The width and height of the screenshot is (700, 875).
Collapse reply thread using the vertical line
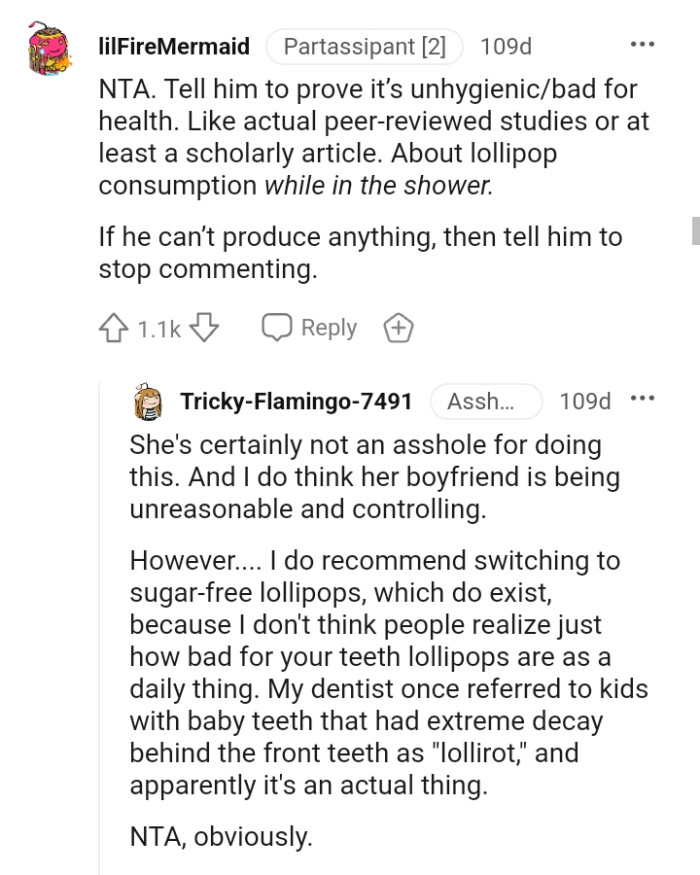pos(99,620)
